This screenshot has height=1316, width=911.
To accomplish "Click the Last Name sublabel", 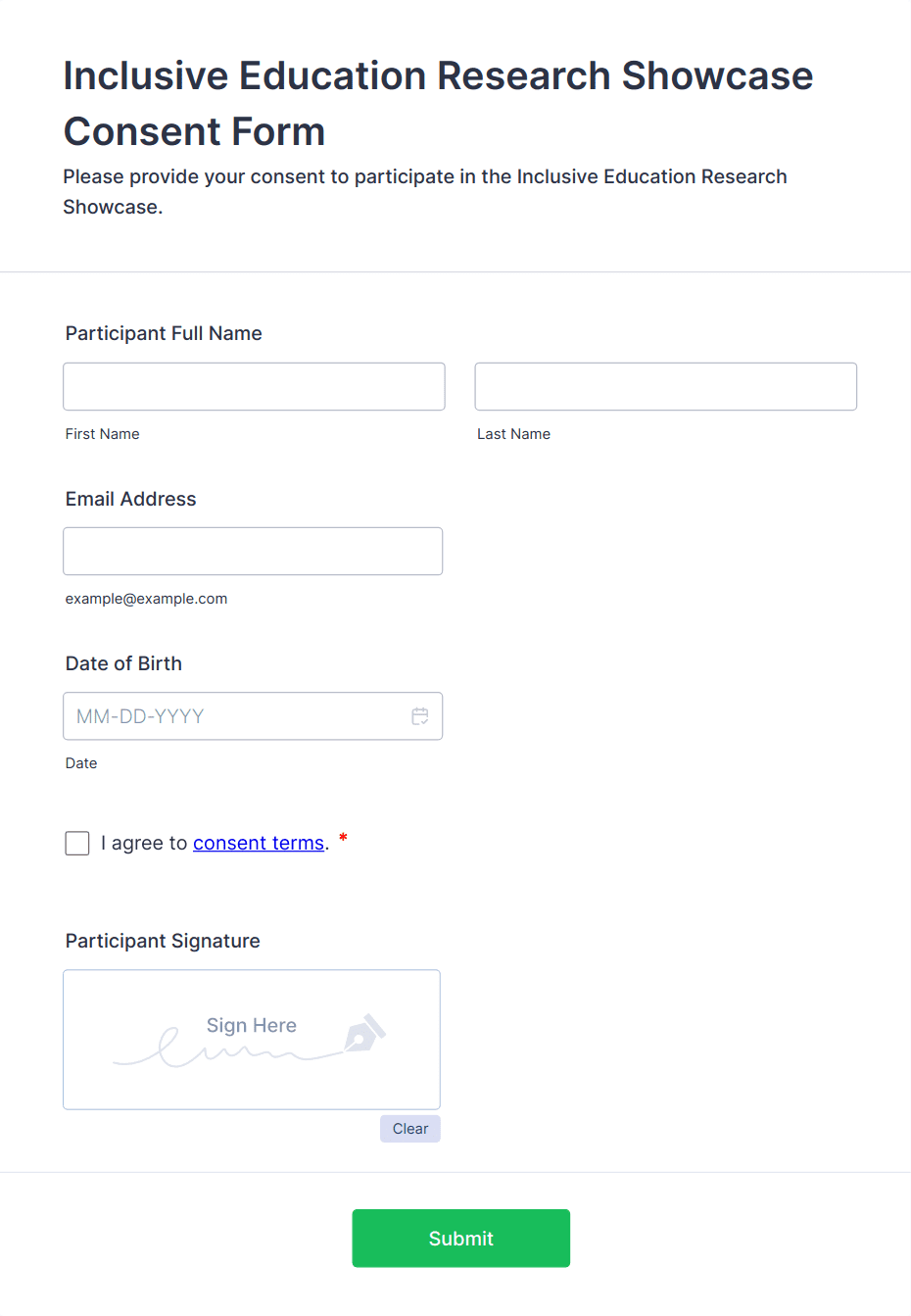I will [x=513, y=434].
